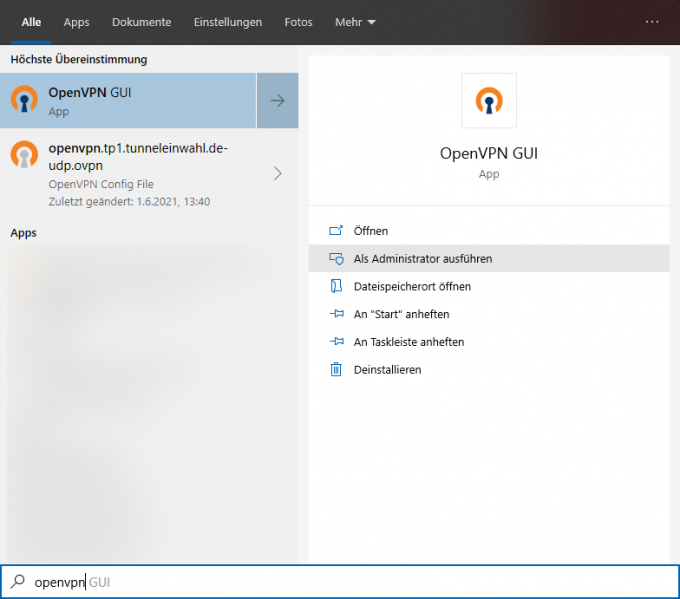680x599 pixels.
Task: Choose Öffnen in the actions list
Action: (x=489, y=231)
